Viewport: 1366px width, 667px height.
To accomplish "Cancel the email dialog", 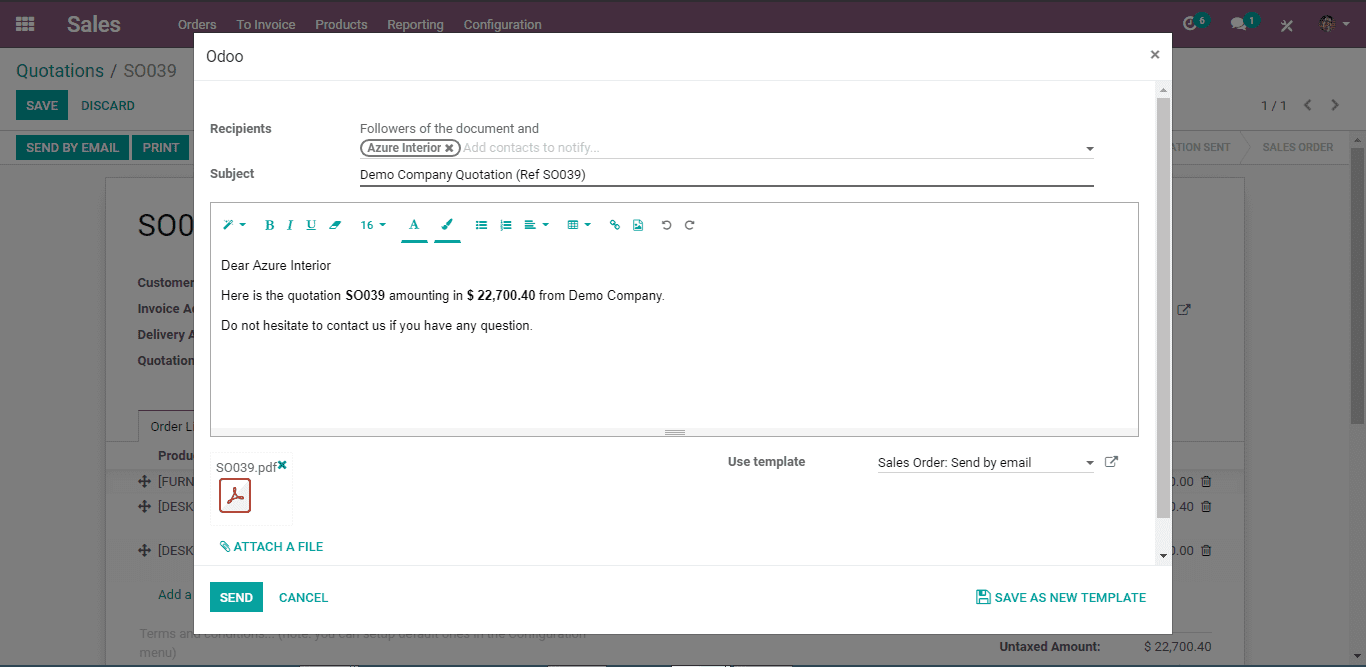I will (303, 597).
